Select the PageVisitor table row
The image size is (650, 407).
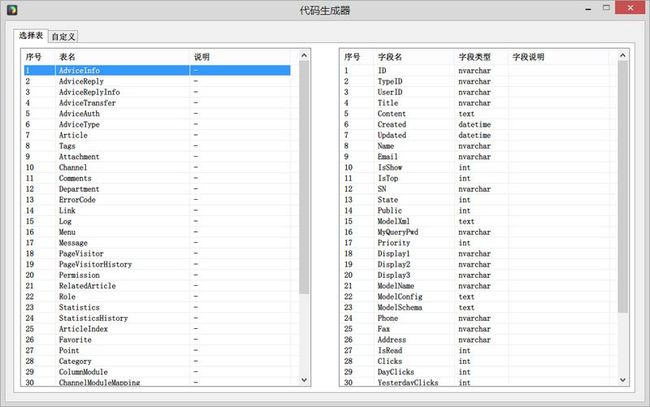point(157,254)
